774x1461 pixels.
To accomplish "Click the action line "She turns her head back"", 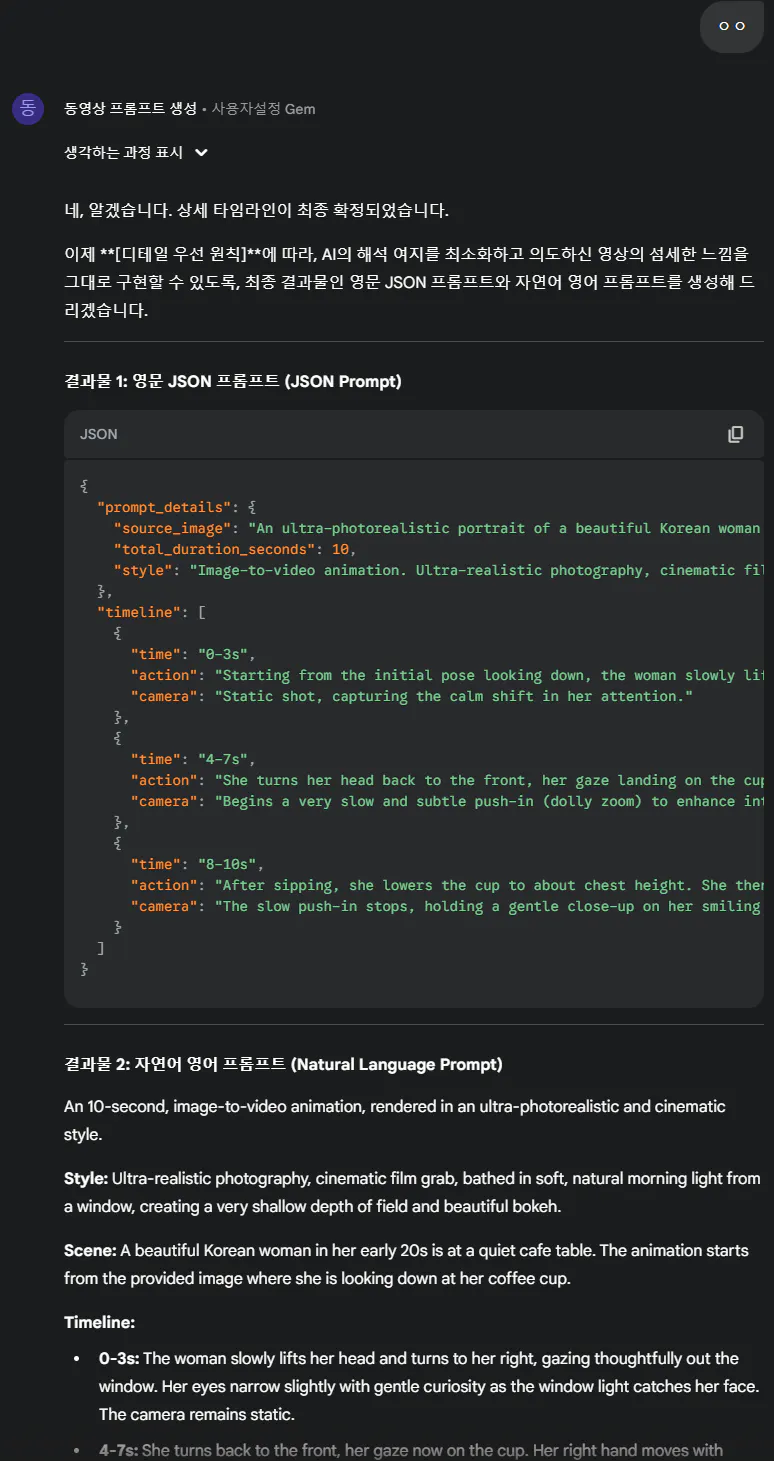I will coord(447,780).
